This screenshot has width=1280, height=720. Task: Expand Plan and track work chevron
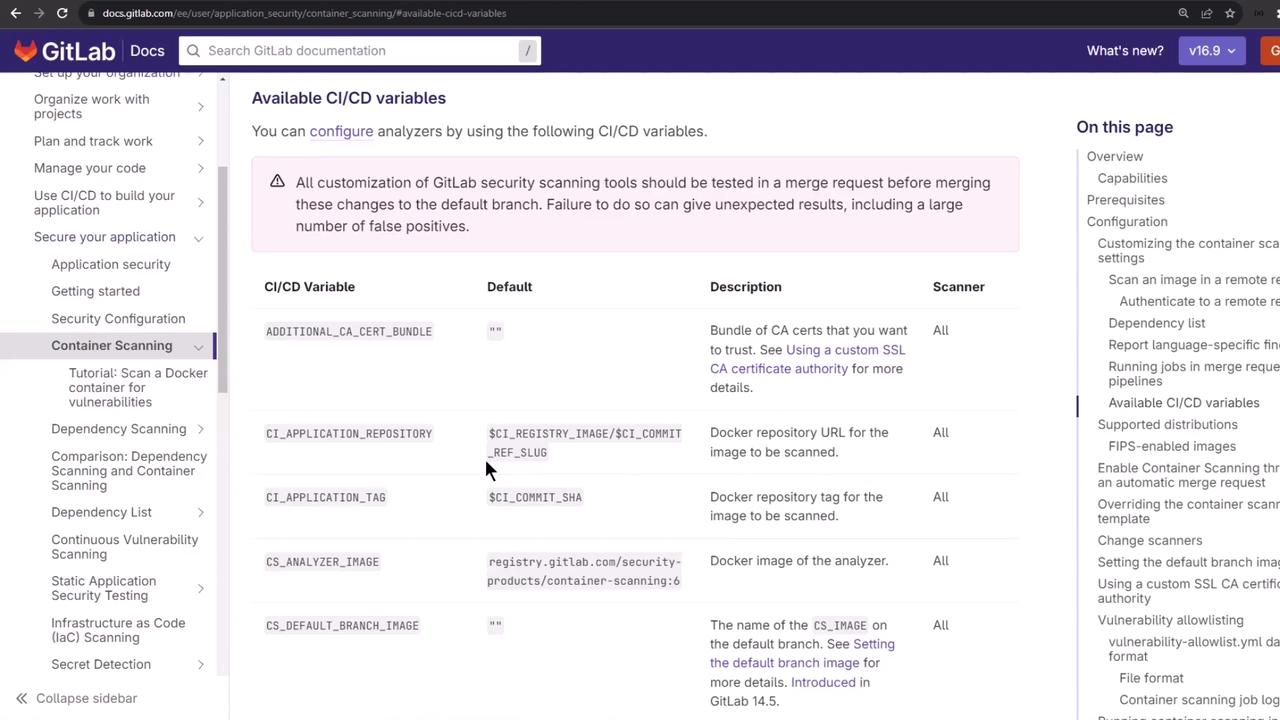point(200,141)
